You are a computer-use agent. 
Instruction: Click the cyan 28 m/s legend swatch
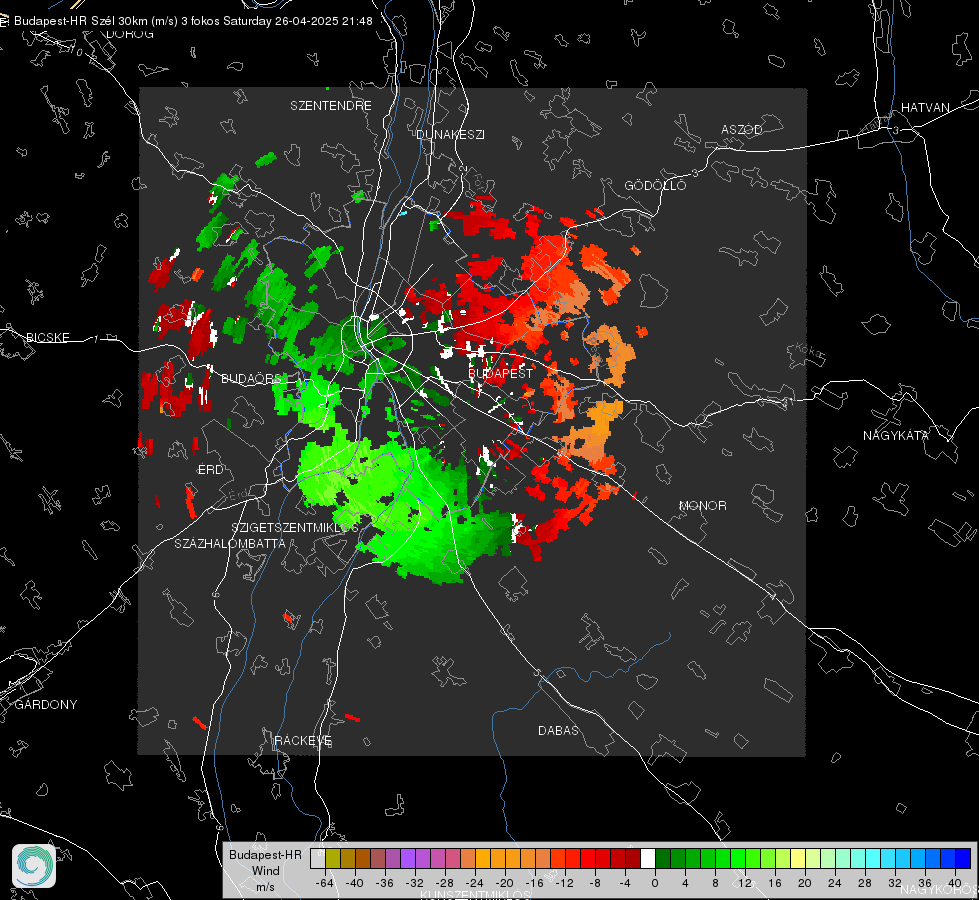pyautogui.click(x=873, y=858)
